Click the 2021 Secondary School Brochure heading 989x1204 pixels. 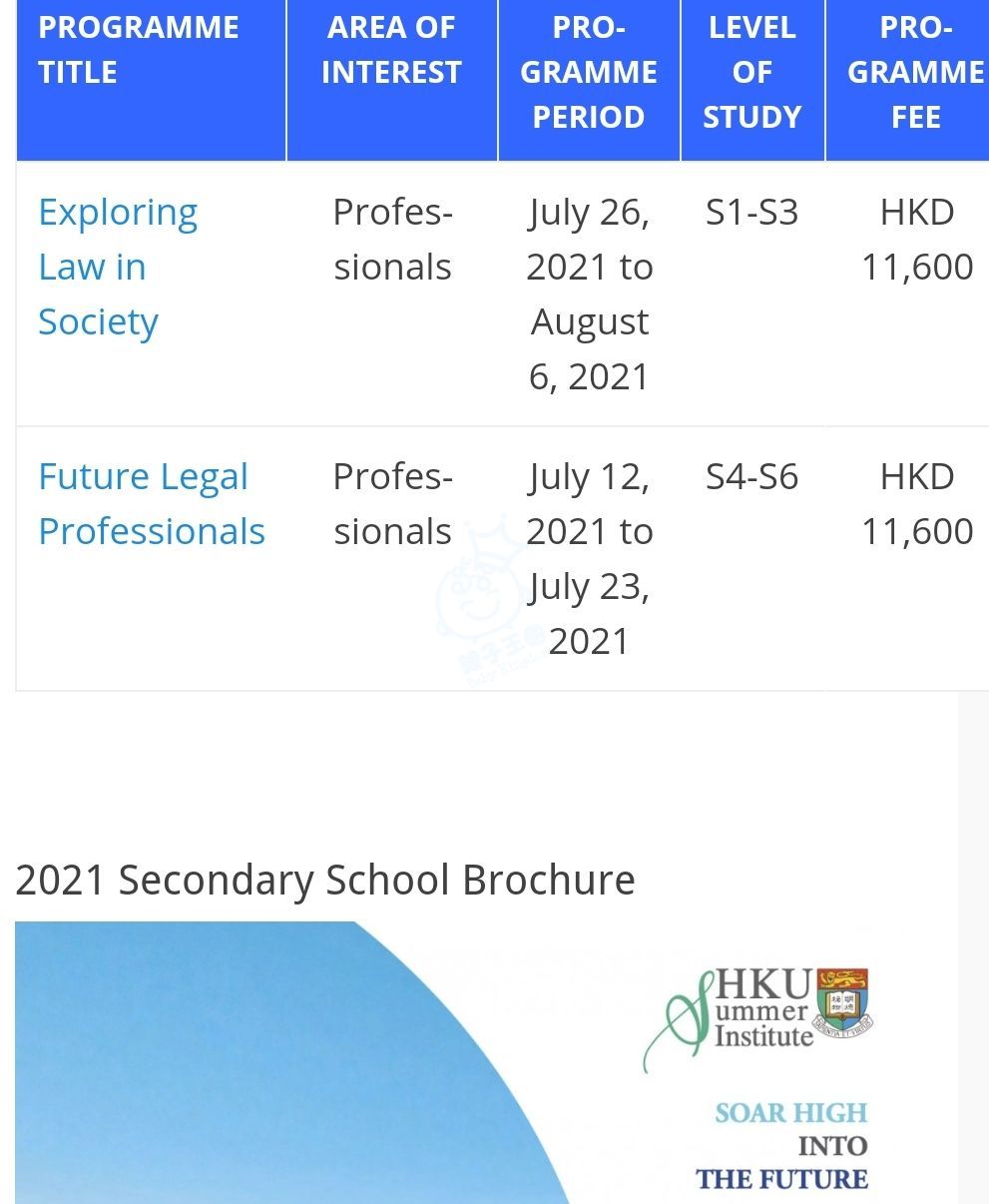(325, 881)
